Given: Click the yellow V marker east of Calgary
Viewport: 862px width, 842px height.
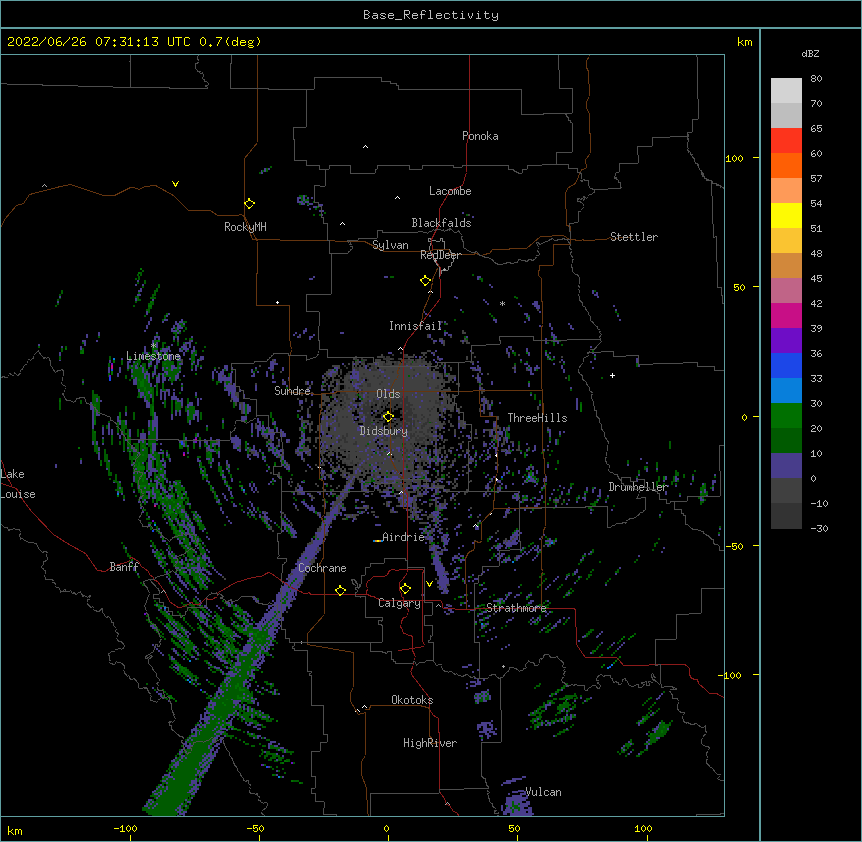Looking at the screenshot, I should point(429,584).
